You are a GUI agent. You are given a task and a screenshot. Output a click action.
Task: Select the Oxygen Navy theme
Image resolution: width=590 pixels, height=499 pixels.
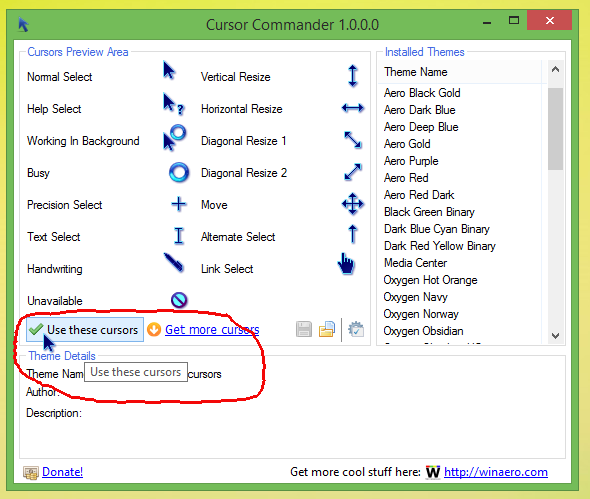tap(415, 297)
